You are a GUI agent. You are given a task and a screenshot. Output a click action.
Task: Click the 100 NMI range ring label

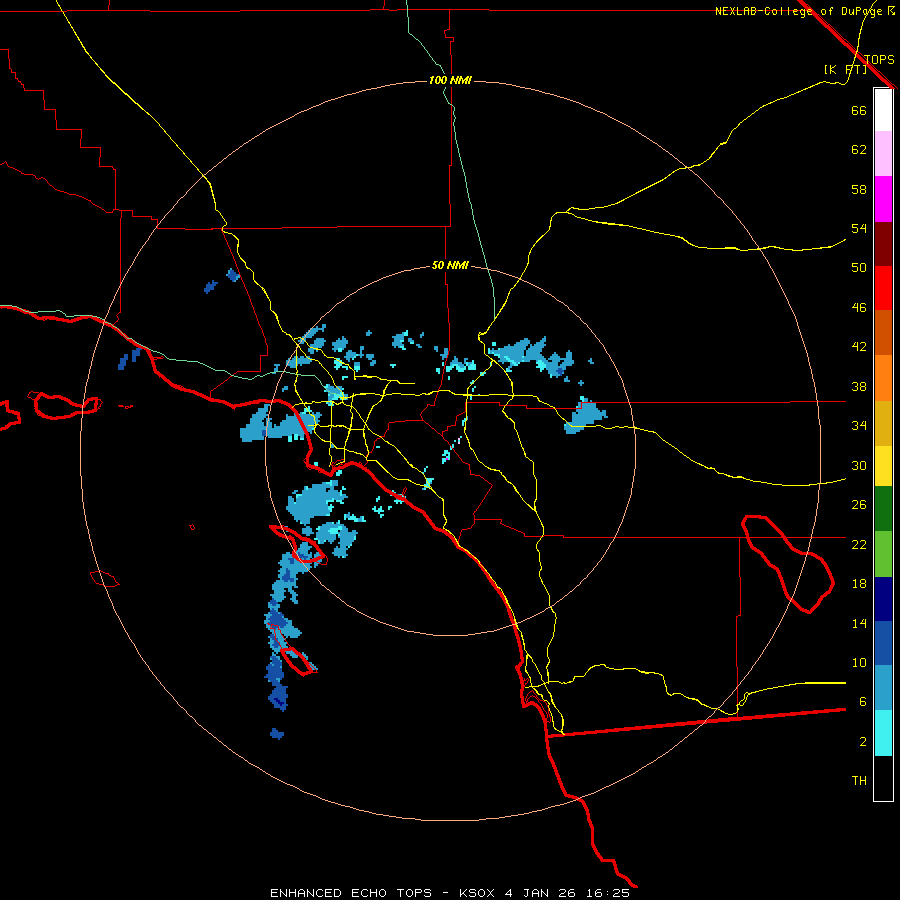pos(450,80)
